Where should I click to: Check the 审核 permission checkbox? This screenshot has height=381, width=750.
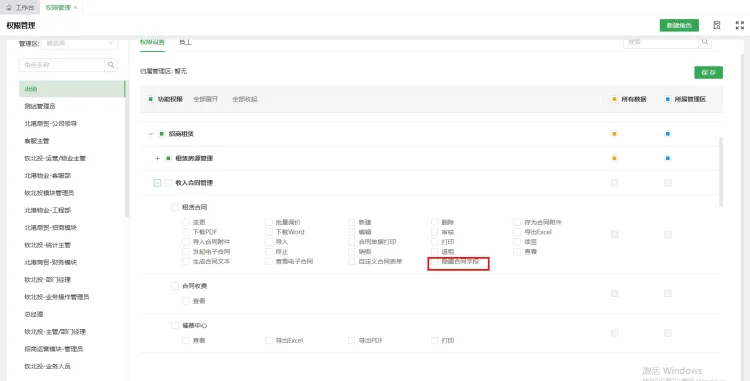pyautogui.click(x=434, y=232)
